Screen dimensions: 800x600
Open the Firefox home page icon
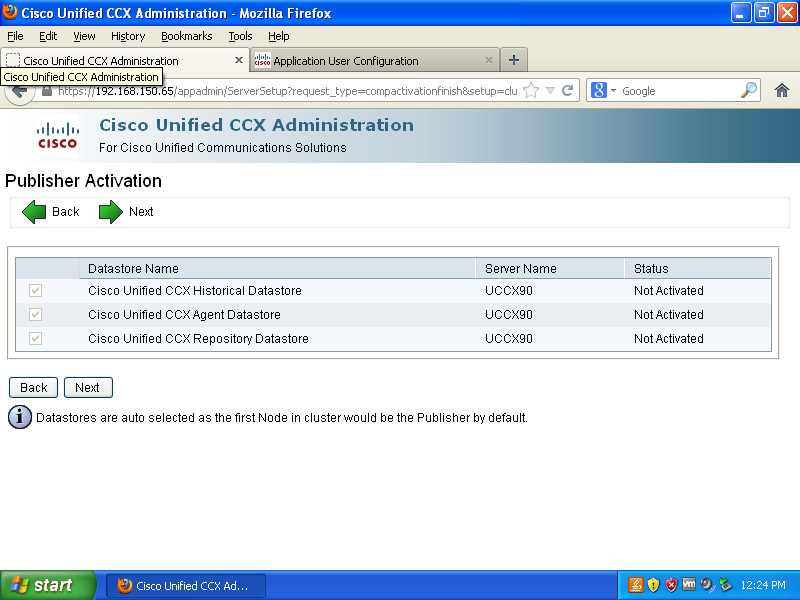click(782, 91)
